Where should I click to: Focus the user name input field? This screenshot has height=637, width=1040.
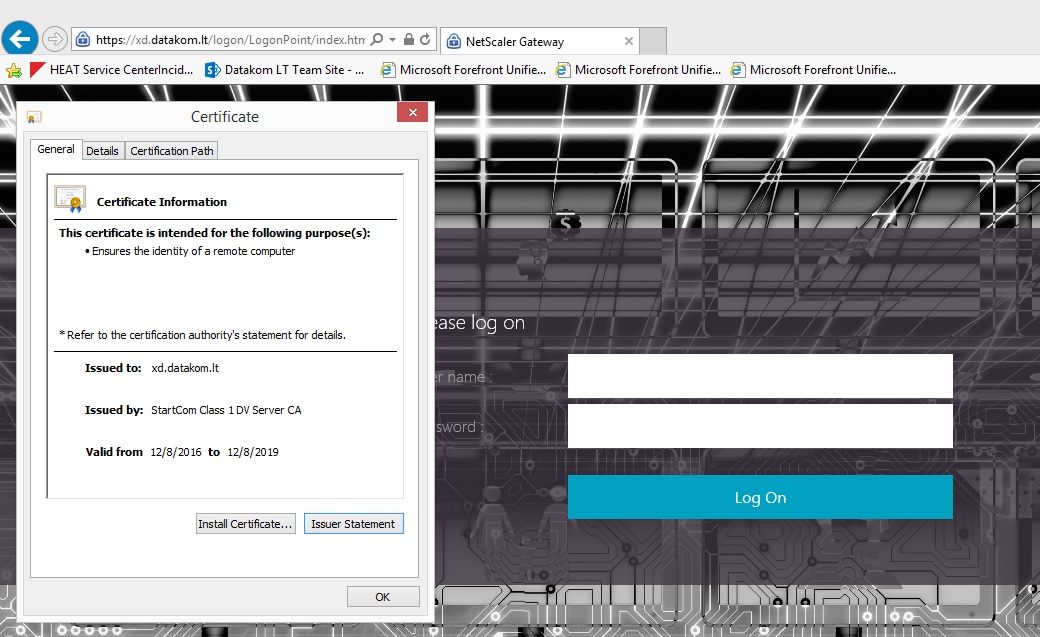[x=760, y=376]
